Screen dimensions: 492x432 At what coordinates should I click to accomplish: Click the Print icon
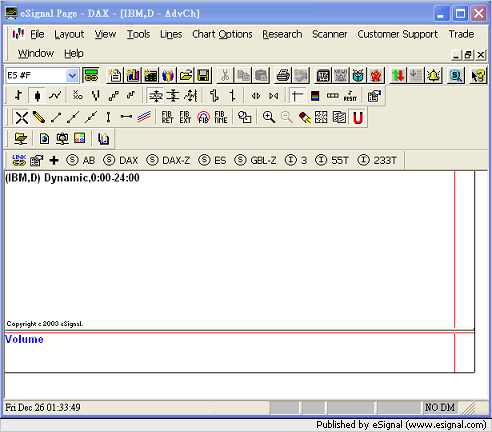(283, 75)
